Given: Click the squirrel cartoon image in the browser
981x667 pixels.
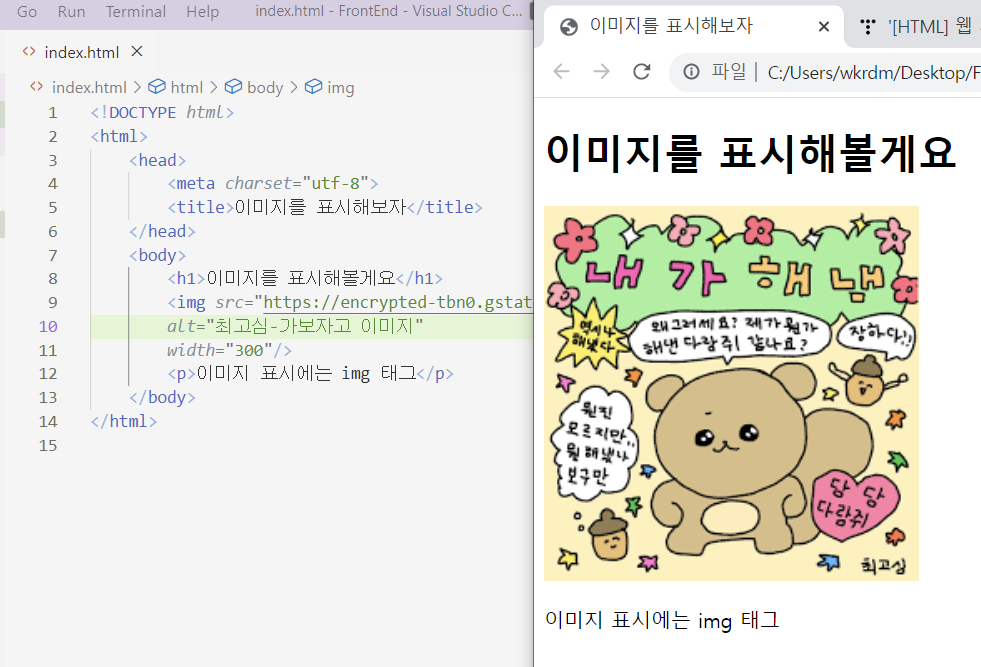Looking at the screenshot, I should (731, 394).
